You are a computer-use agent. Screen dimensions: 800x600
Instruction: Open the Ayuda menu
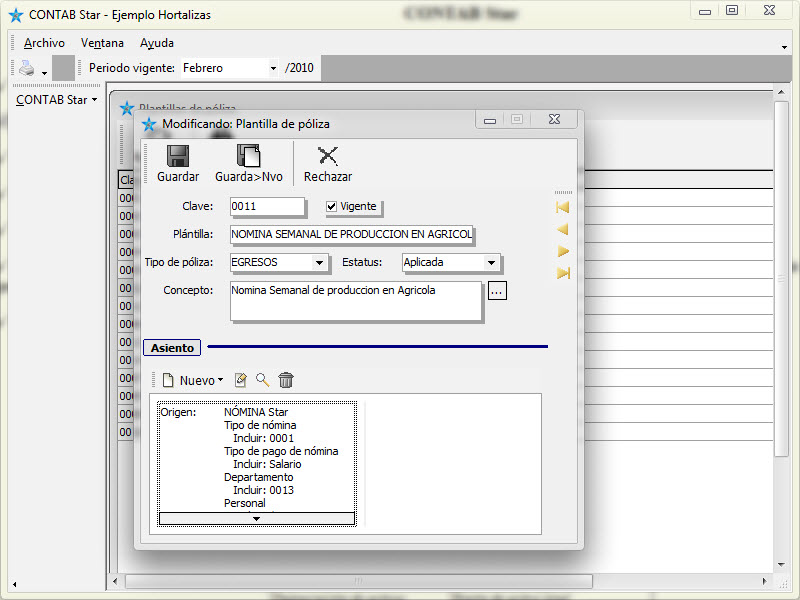tap(157, 43)
